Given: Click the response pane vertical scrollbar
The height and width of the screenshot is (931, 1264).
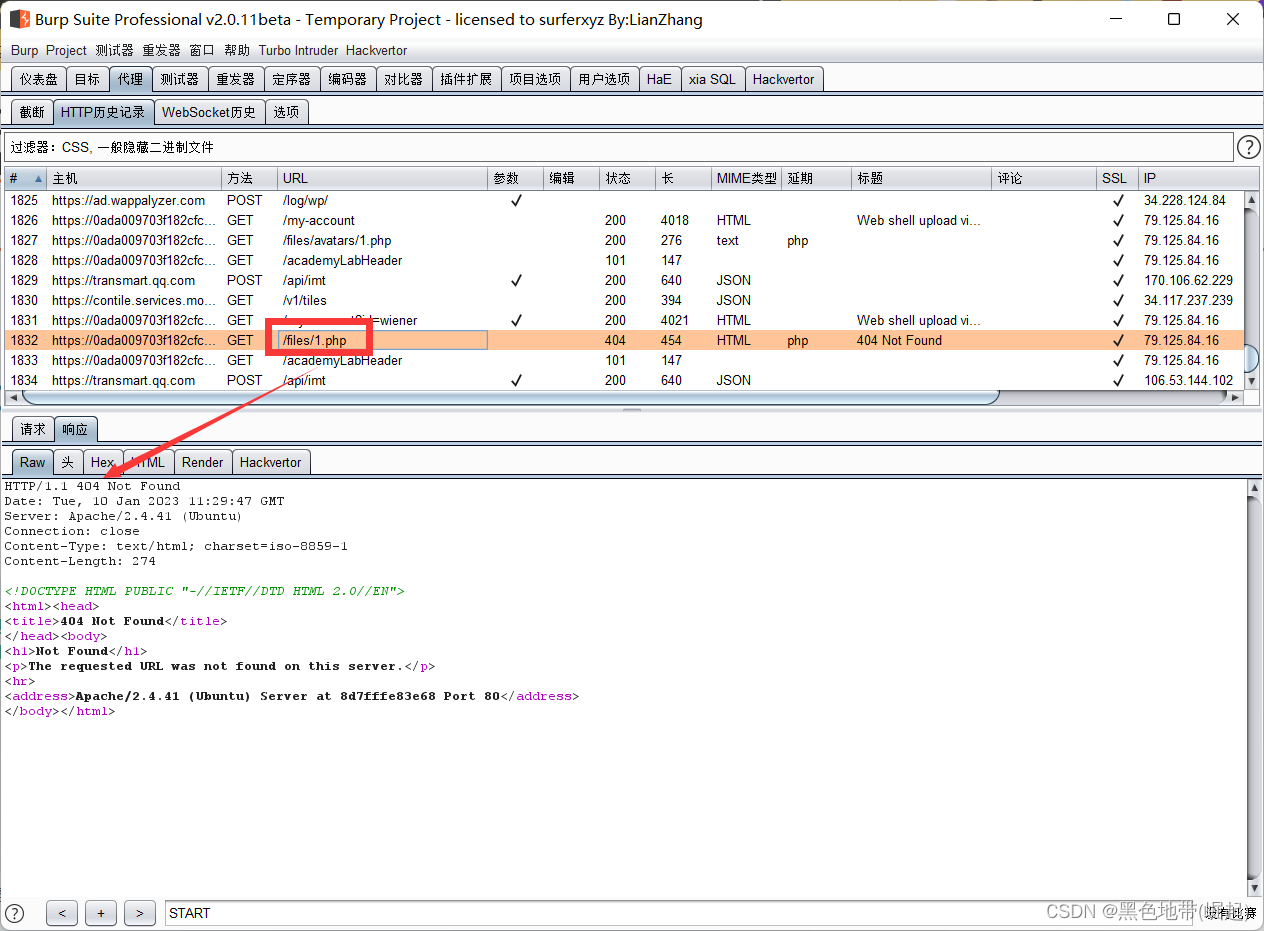Looking at the screenshot, I should point(1255,686).
